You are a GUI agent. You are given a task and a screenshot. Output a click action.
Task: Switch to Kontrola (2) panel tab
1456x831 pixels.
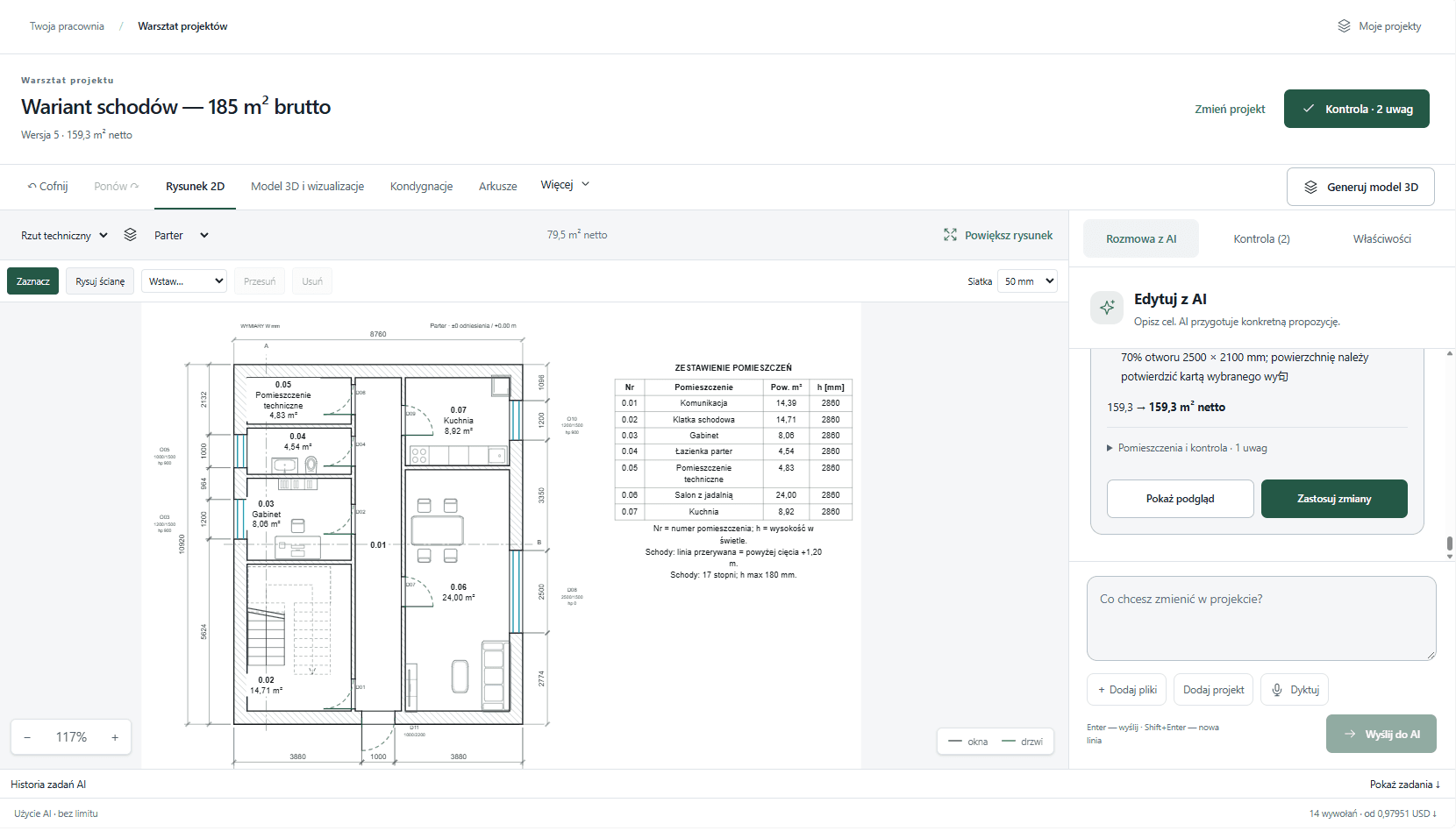click(1261, 238)
